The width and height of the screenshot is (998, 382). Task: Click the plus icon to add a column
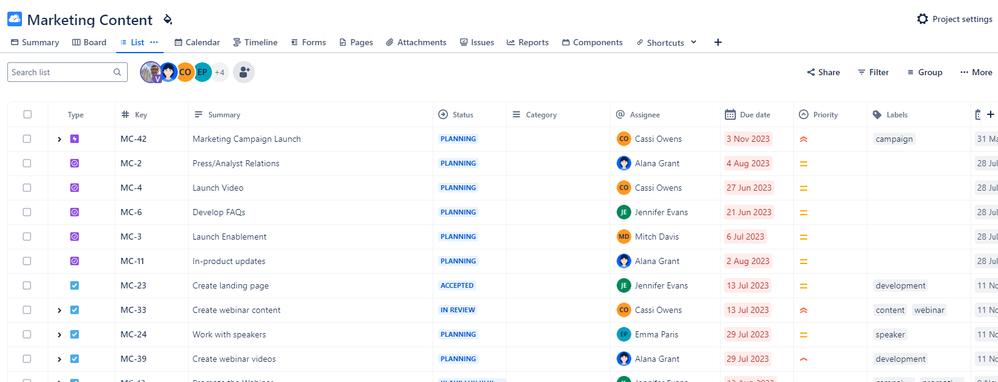tap(990, 115)
